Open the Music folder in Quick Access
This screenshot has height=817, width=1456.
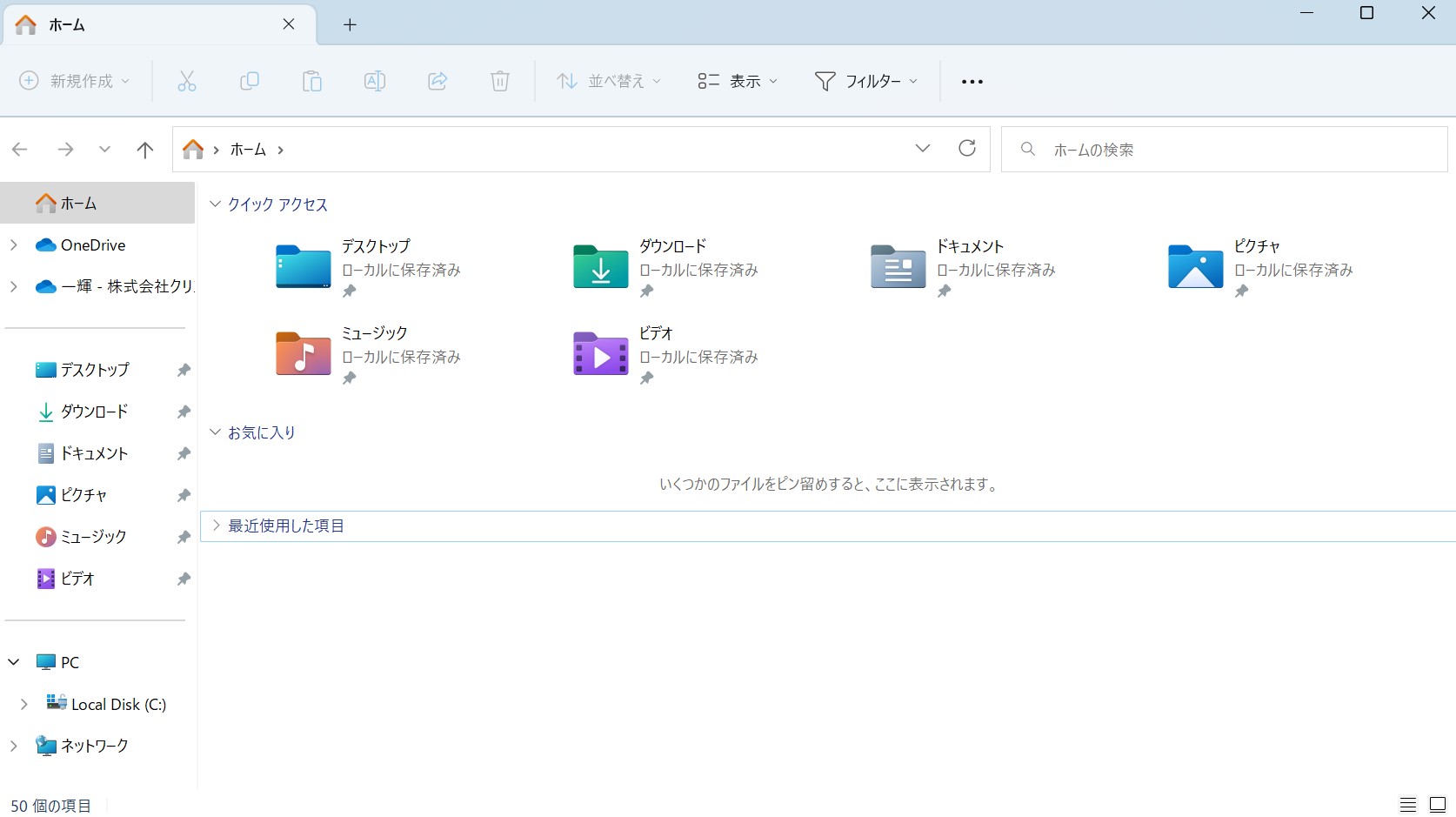pos(304,354)
